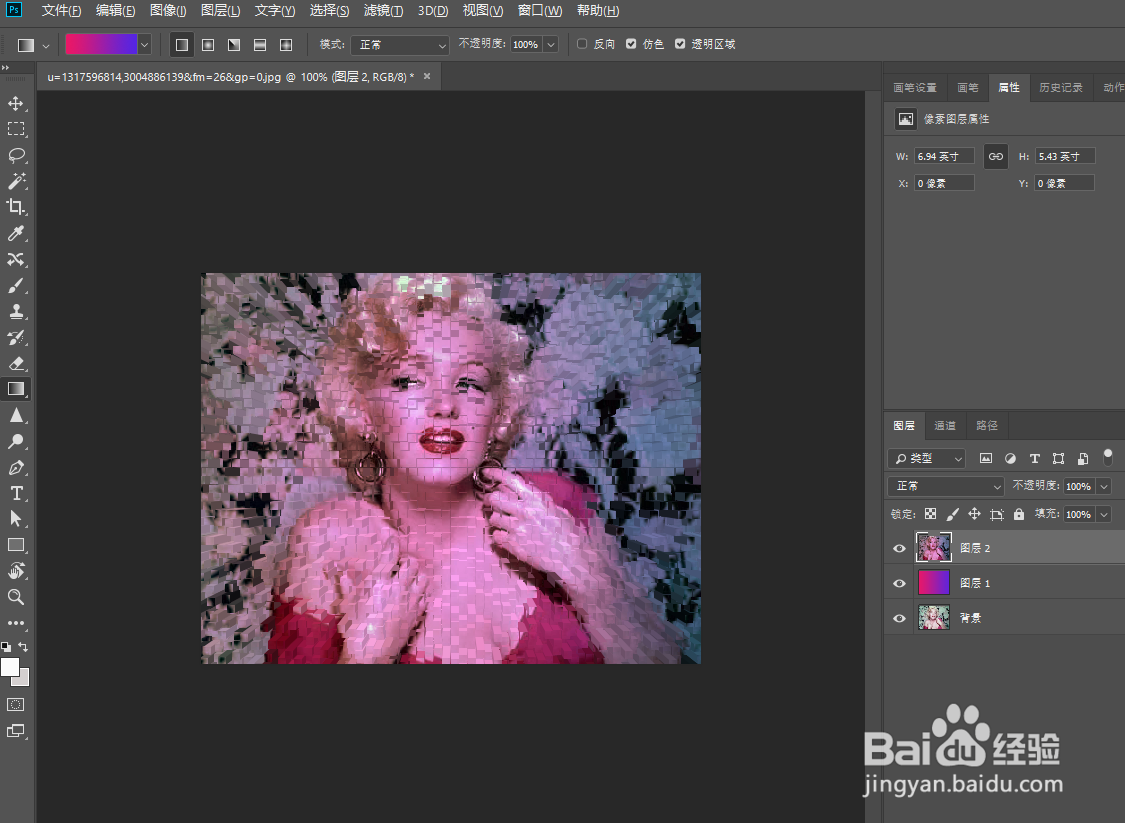Image resolution: width=1125 pixels, height=823 pixels.
Task: Open layer opacity dropdown arrow
Action: coord(1104,486)
